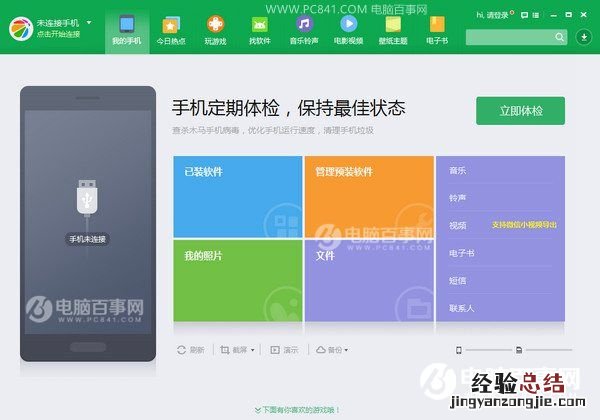The height and width of the screenshot is (420, 600).
Task: Open the 已装软件 tile
Action: tap(238, 197)
